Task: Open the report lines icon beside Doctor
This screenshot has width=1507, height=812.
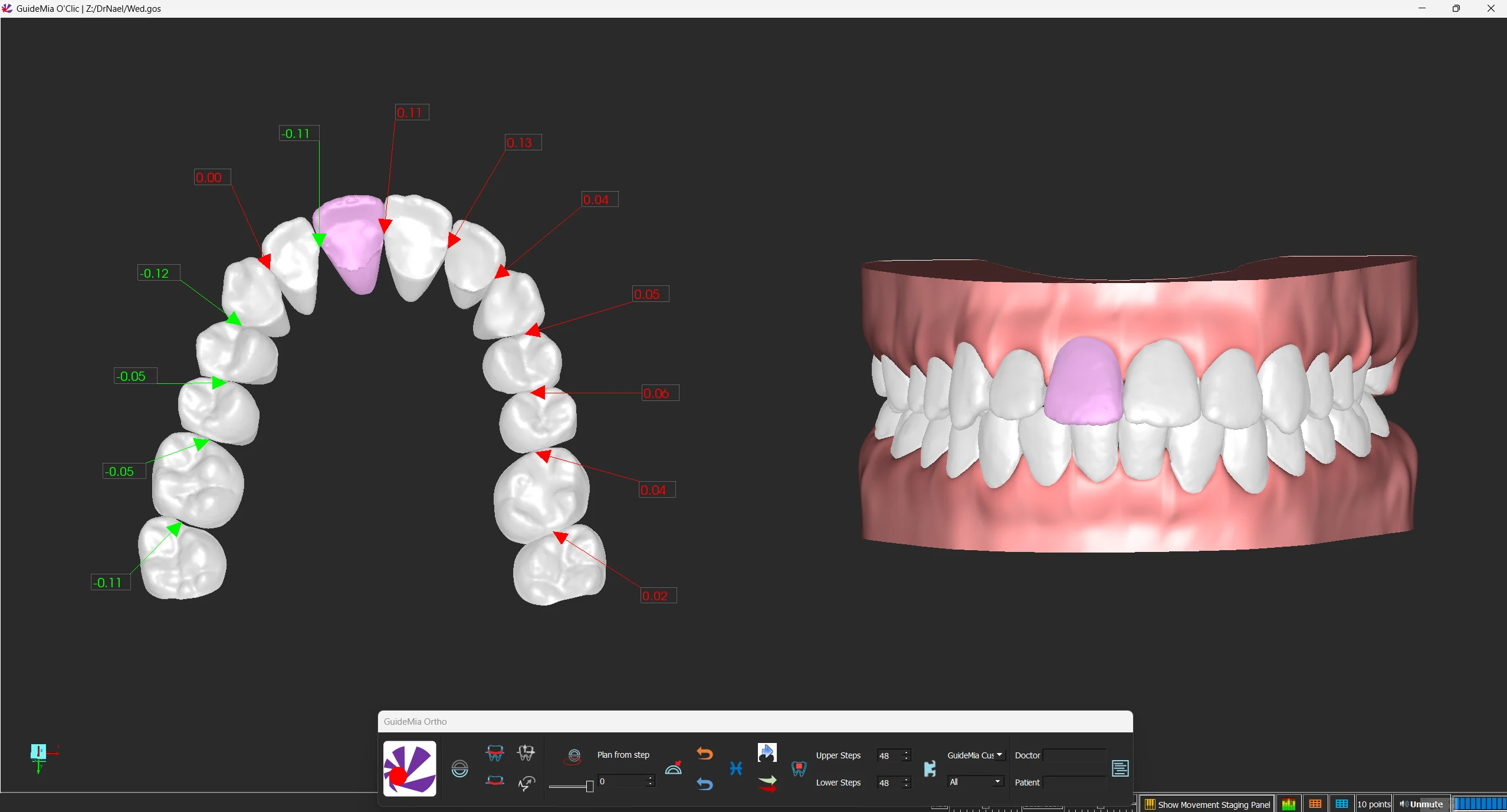Action: 1119,768
